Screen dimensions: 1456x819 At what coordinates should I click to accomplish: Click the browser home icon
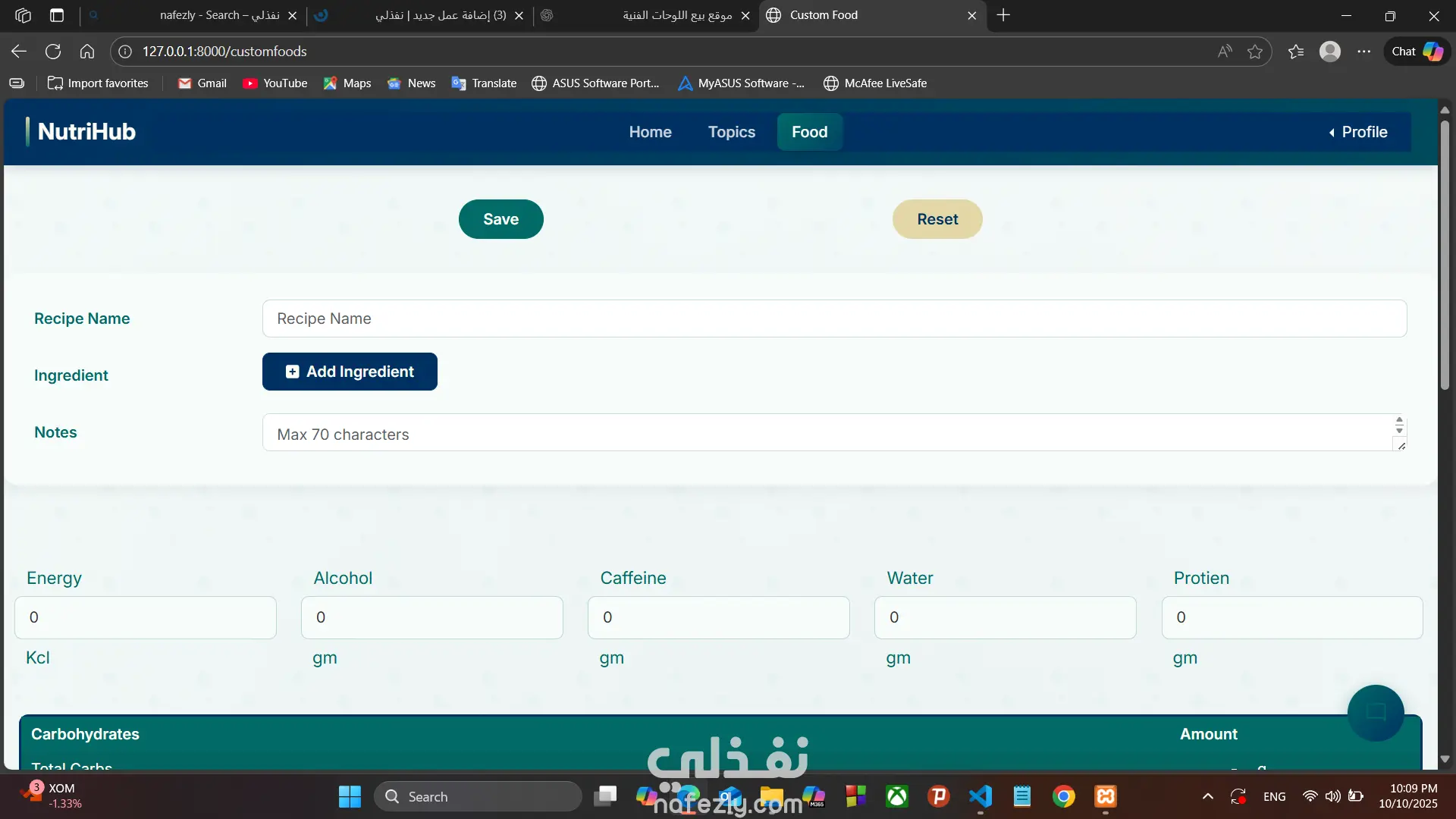87,52
